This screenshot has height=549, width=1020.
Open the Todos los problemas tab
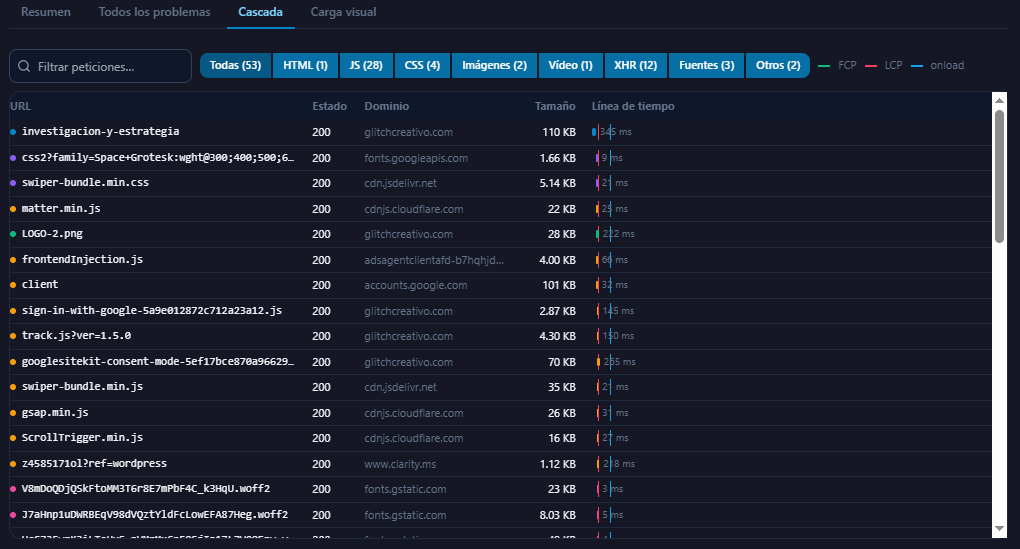[154, 12]
